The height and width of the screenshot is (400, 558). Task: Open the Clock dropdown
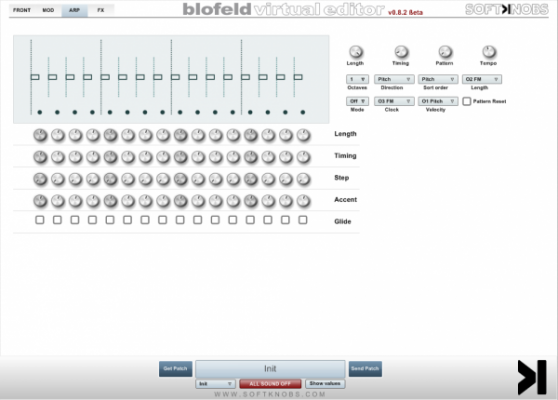394,101
